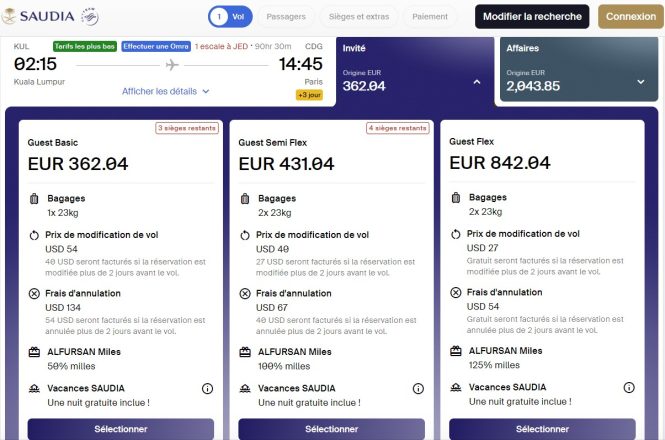Click the Effectuer une Omra badge
The height and width of the screenshot is (440, 665).
(x=156, y=46)
